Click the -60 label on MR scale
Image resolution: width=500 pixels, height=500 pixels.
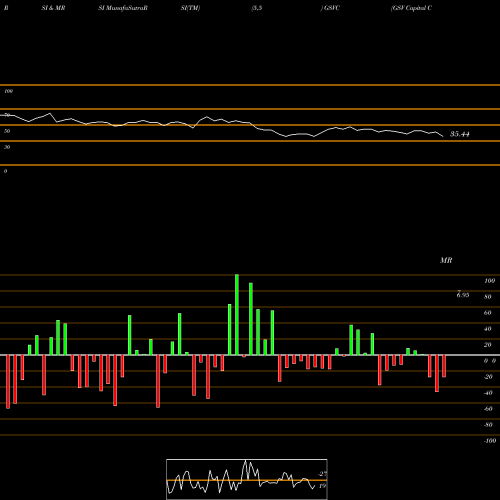(488, 409)
